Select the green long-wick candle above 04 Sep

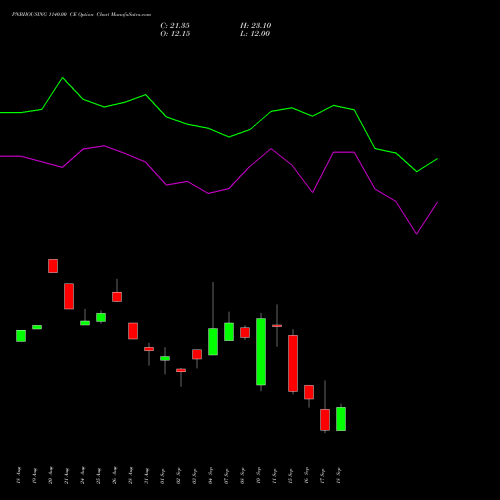coord(213,342)
